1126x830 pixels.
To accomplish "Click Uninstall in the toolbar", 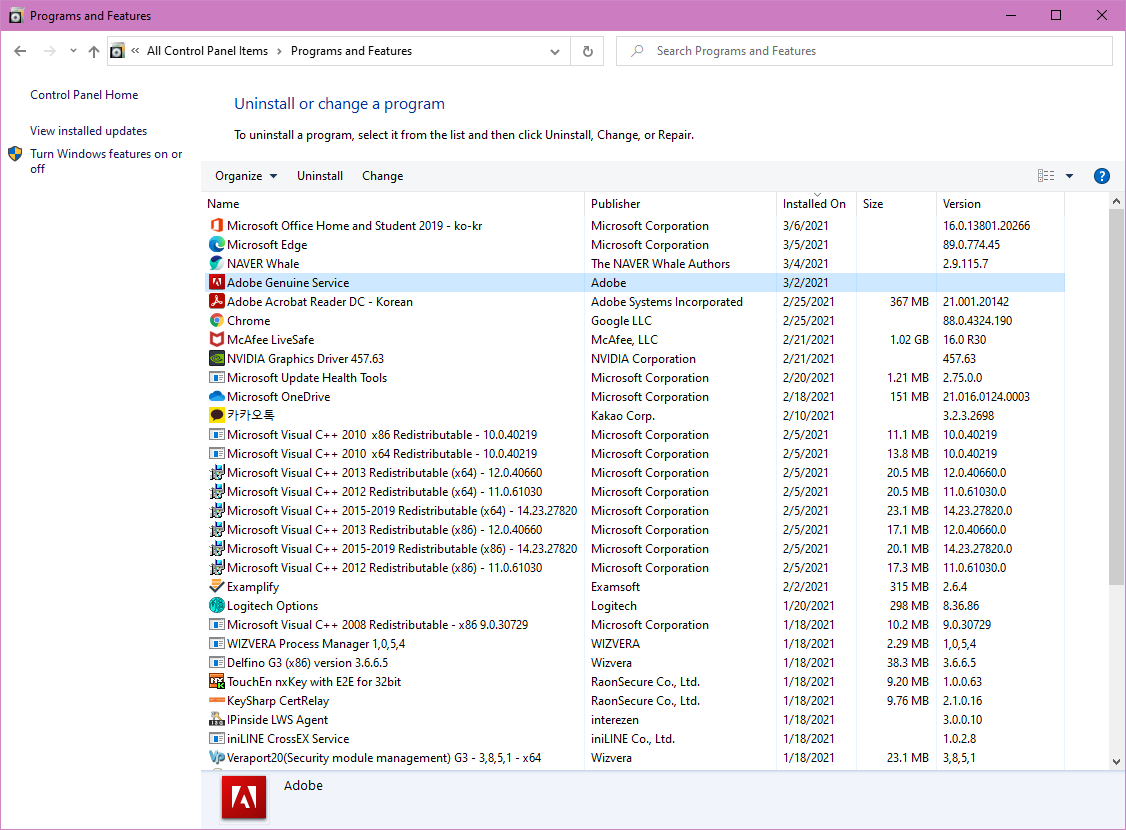I will (320, 176).
